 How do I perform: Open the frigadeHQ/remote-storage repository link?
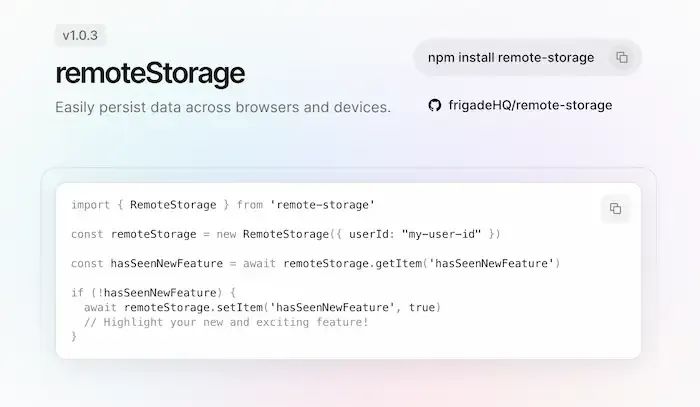(x=530, y=105)
